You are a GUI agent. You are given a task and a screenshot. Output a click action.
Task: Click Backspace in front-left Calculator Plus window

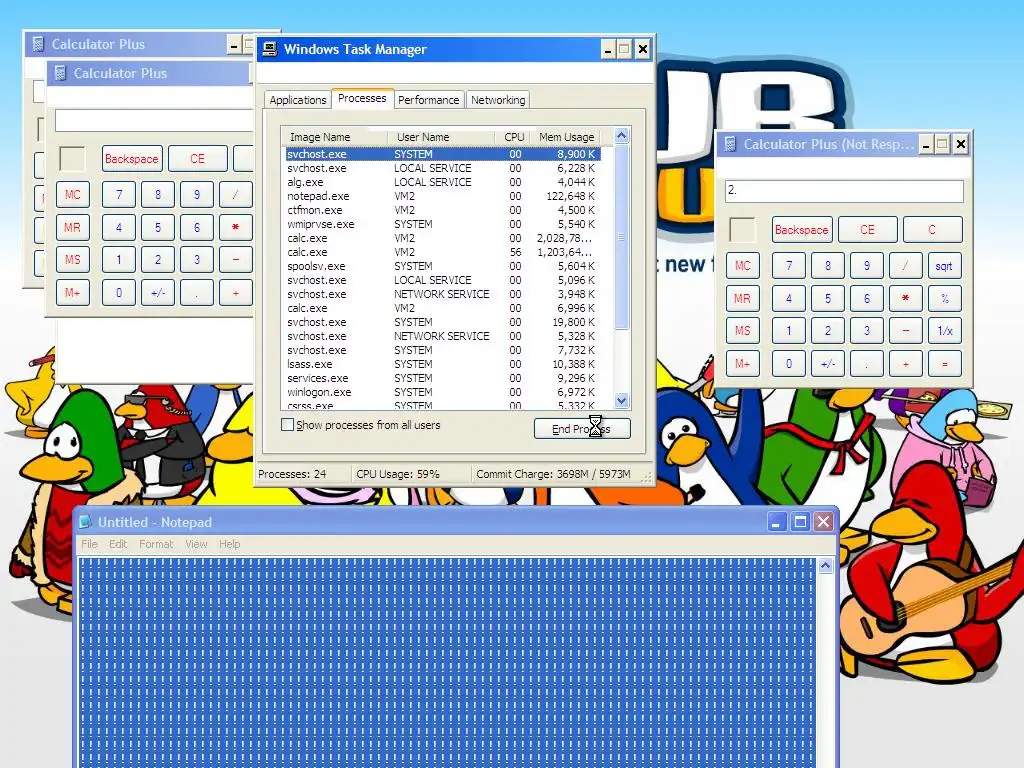[131, 159]
